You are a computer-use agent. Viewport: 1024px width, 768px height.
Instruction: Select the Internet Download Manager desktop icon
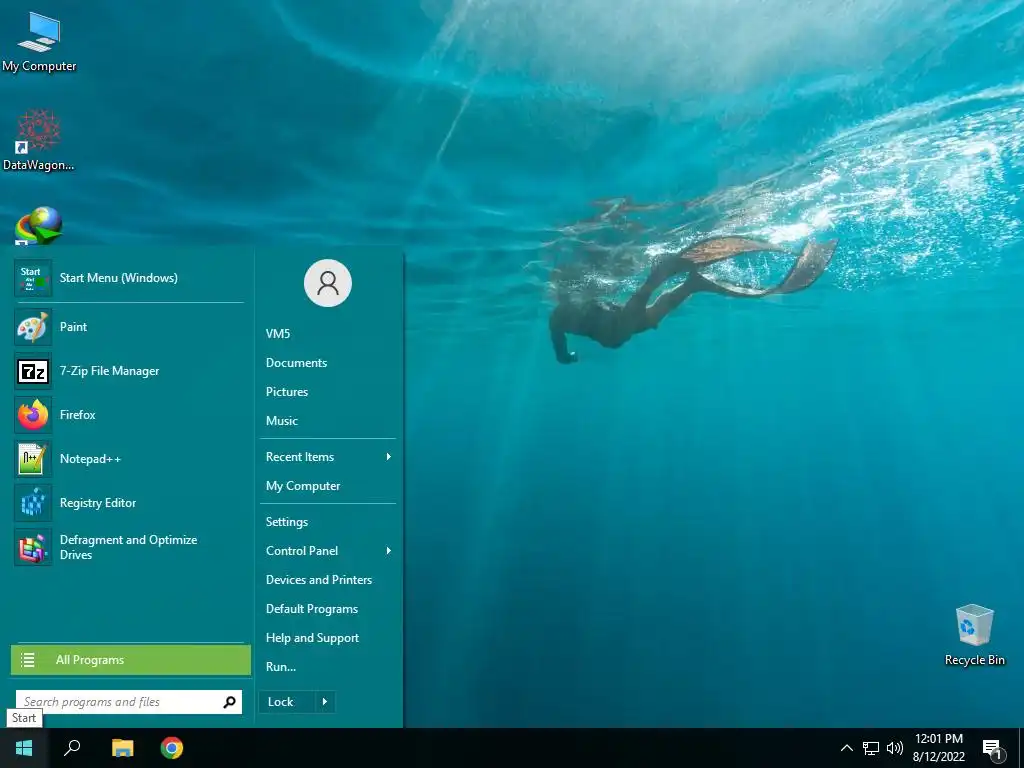(x=39, y=225)
